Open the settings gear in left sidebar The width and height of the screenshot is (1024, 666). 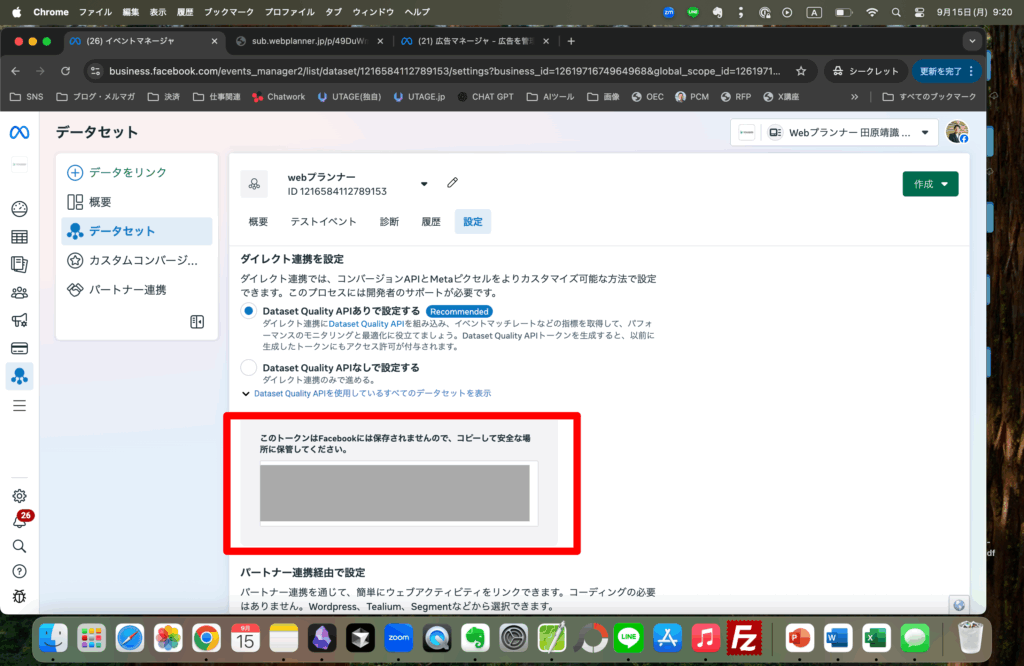[20, 496]
